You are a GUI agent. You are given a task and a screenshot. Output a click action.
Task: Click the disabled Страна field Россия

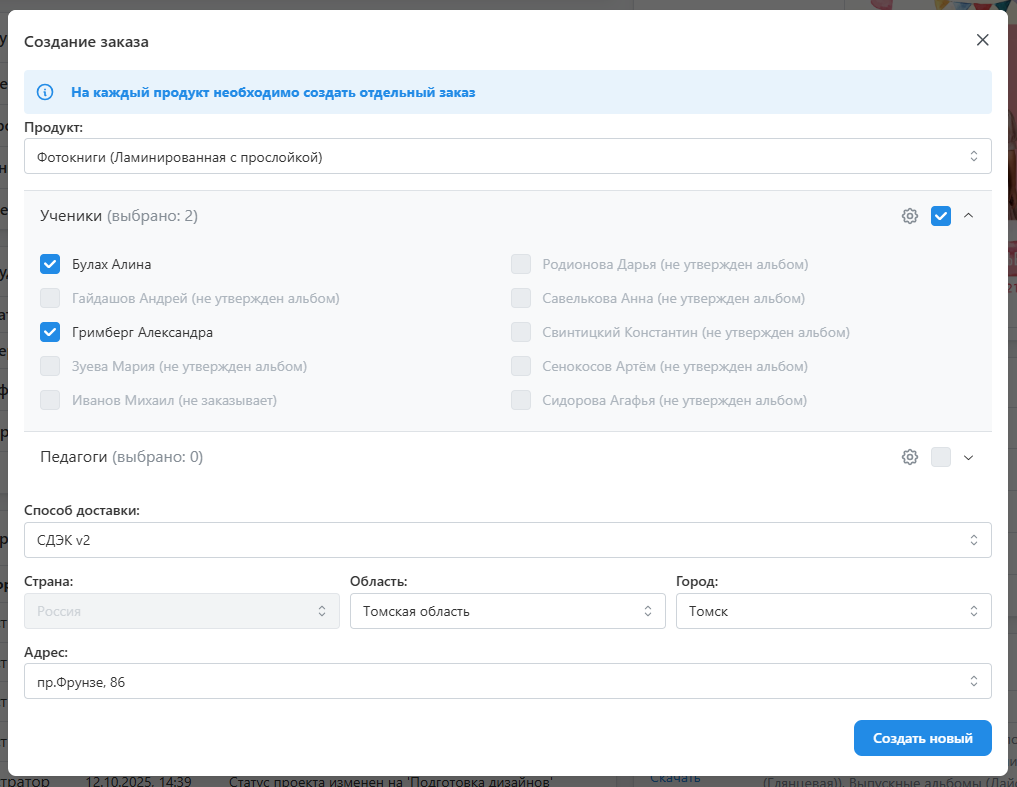coord(181,611)
